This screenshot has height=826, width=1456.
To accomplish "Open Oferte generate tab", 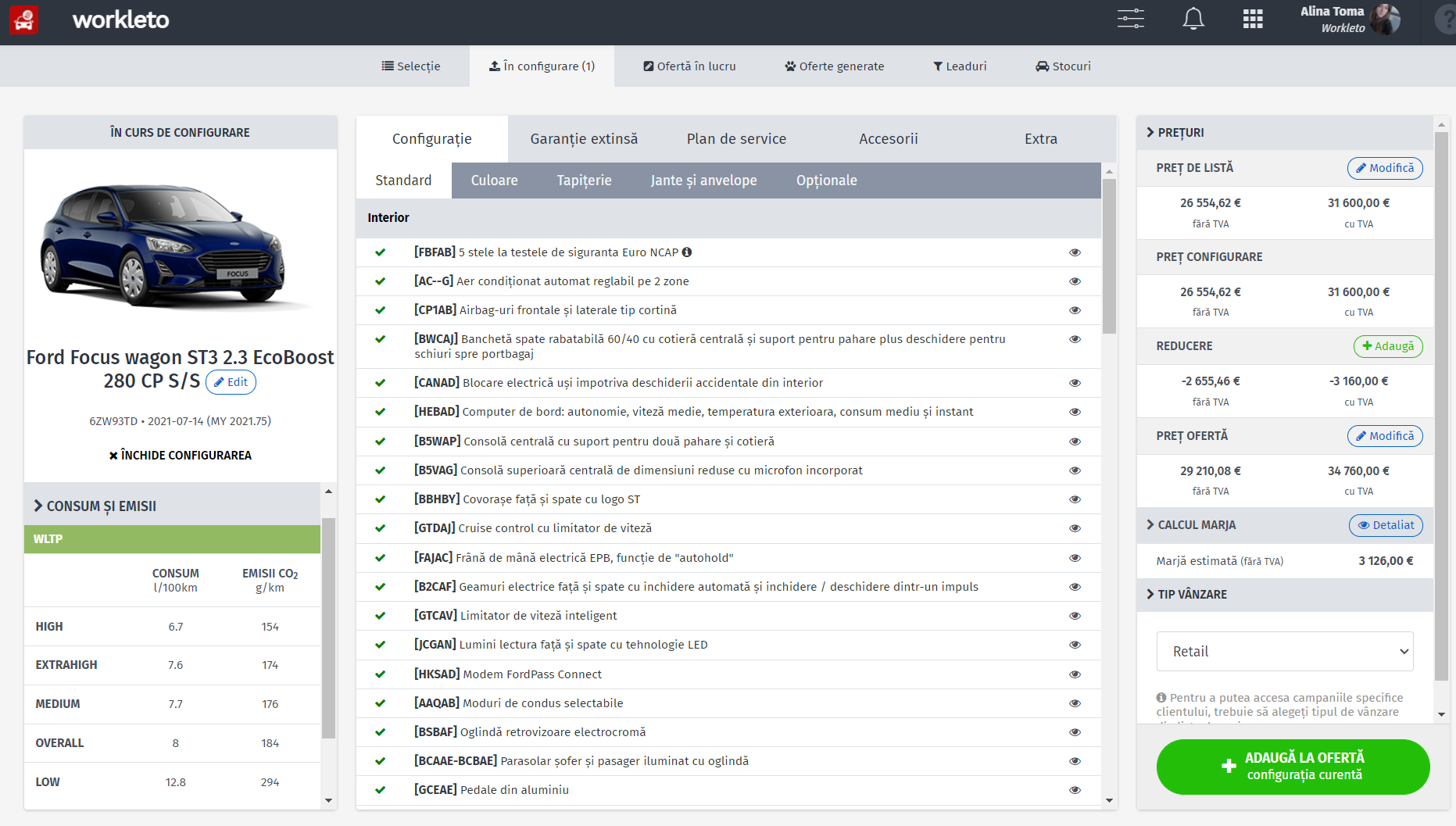I will click(x=835, y=66).
